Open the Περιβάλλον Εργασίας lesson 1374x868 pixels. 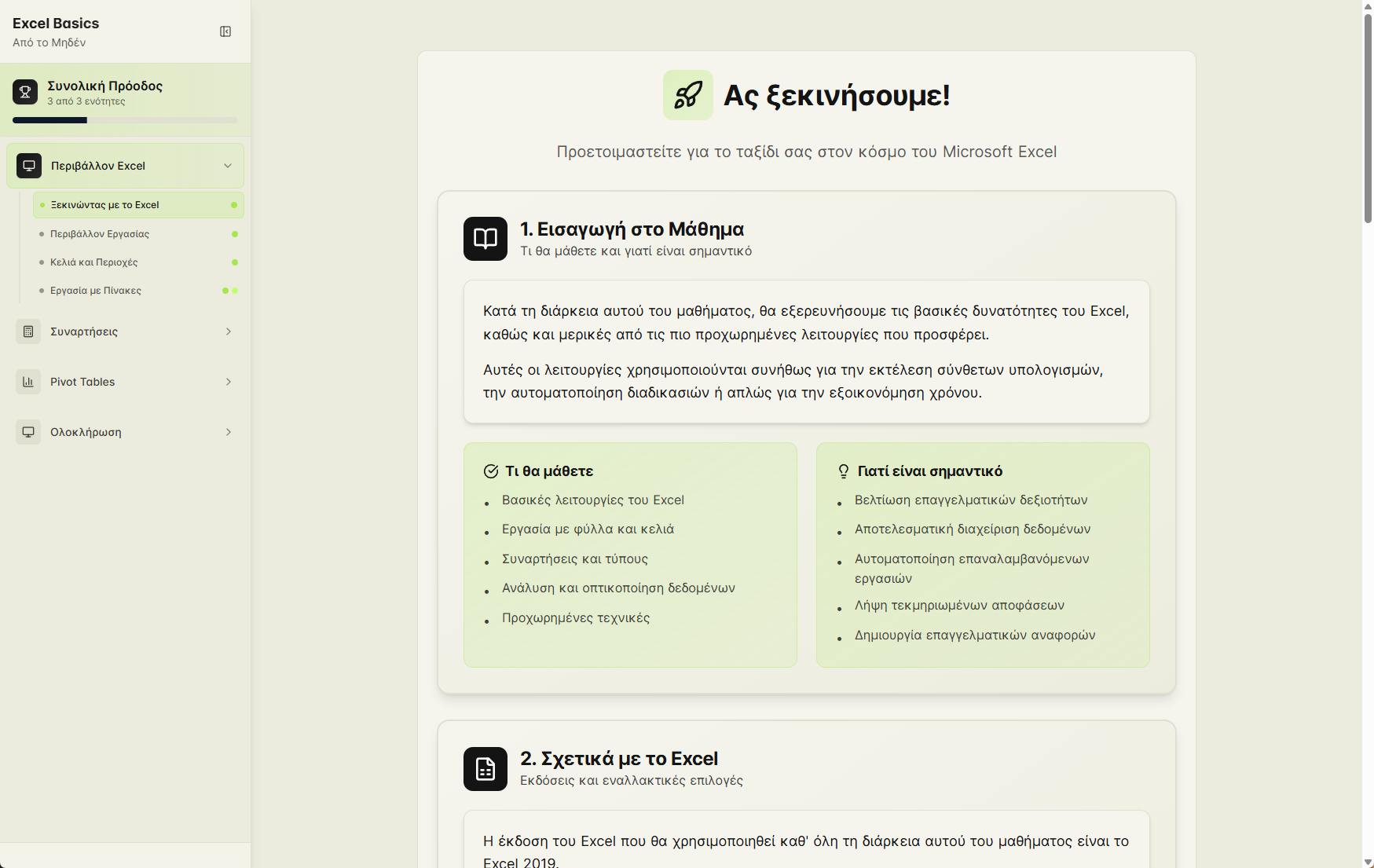(x=100, y=234)
